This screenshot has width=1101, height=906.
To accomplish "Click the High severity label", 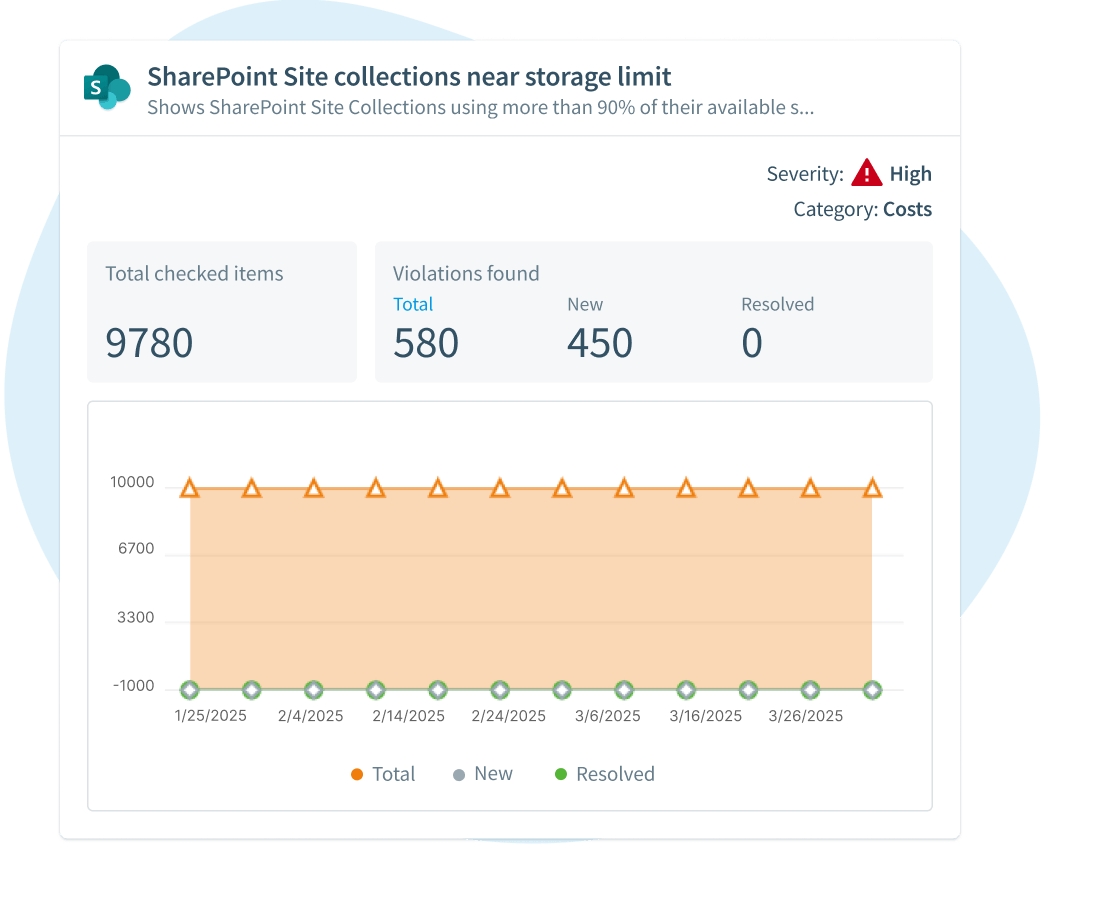I will pos(910,173).
